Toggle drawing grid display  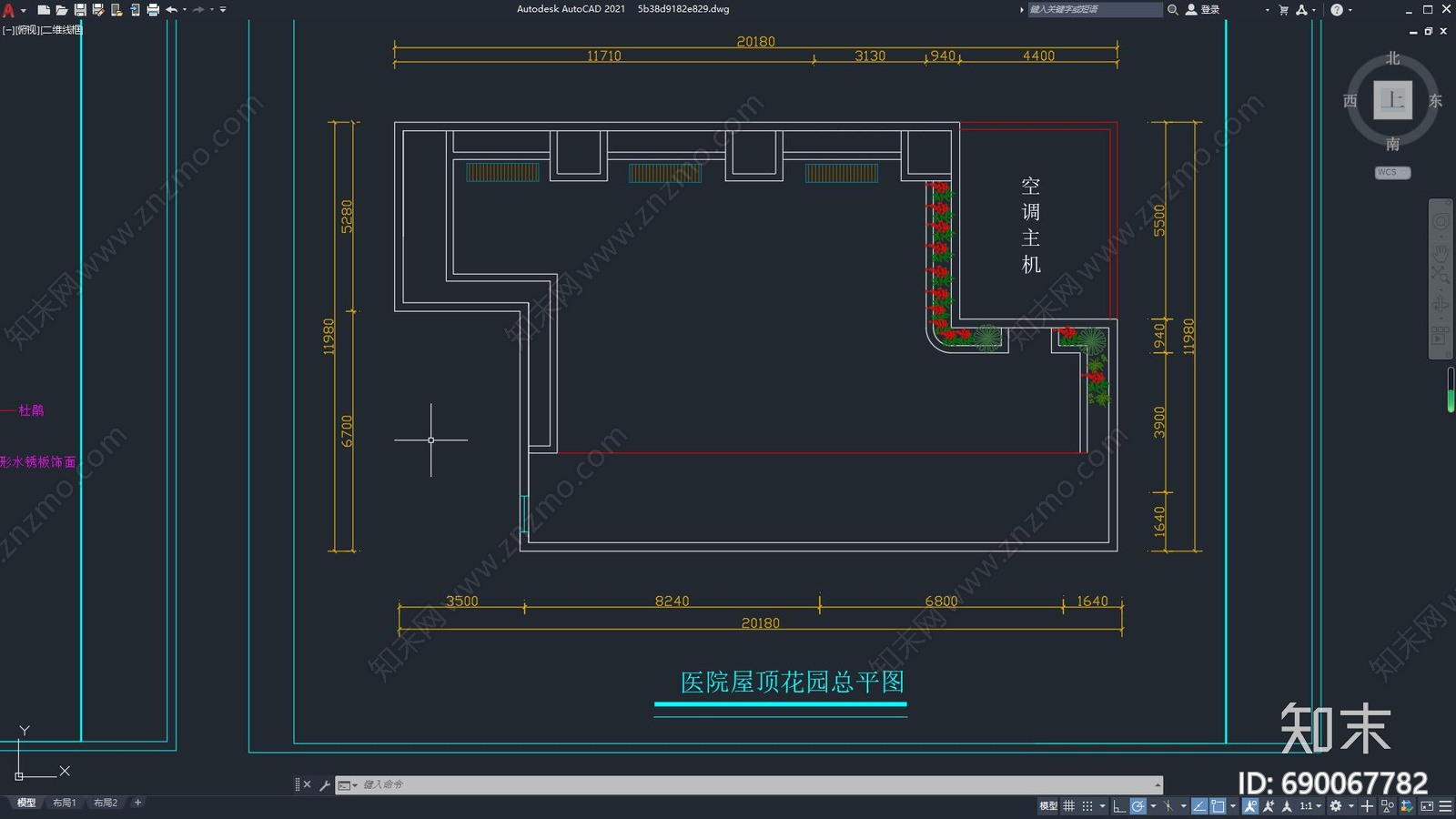click(x=1068, y=805)
